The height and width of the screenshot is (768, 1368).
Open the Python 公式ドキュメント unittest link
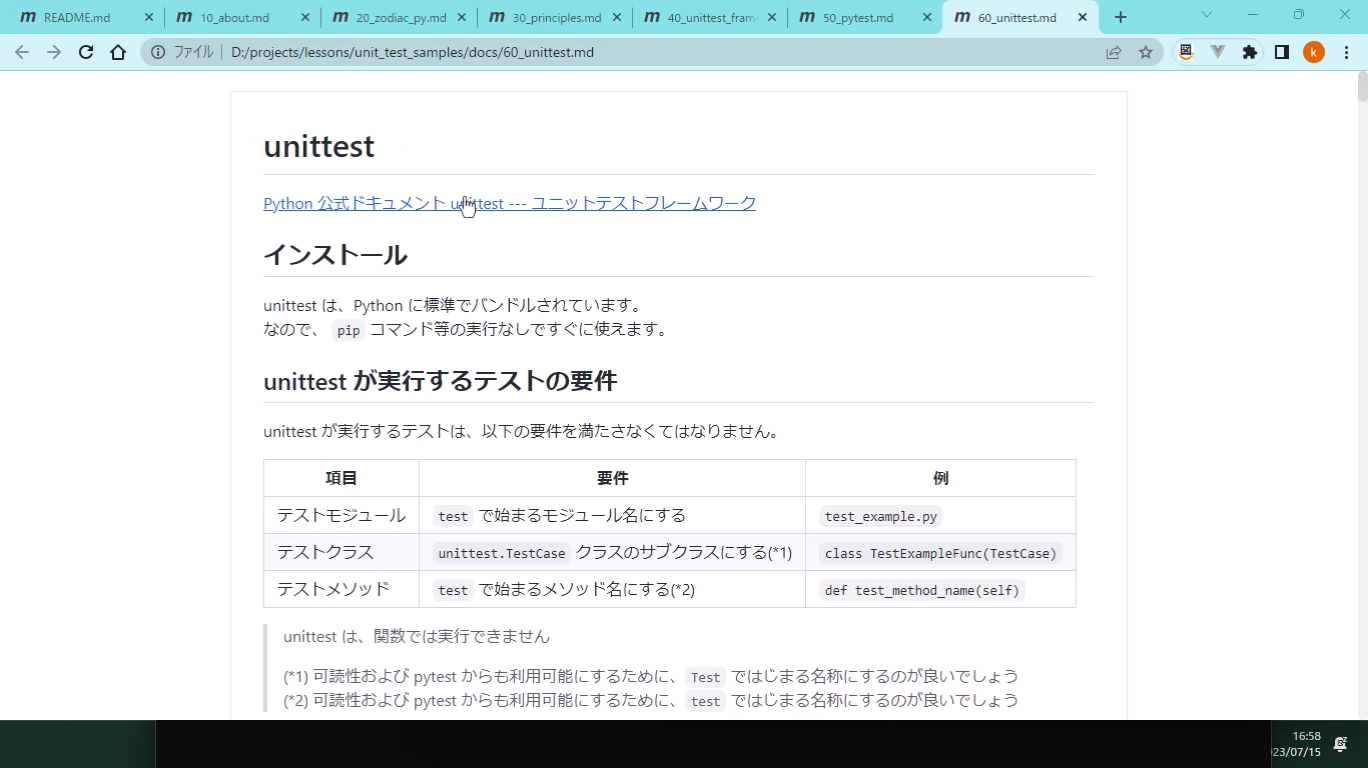(x=509, y=203)
